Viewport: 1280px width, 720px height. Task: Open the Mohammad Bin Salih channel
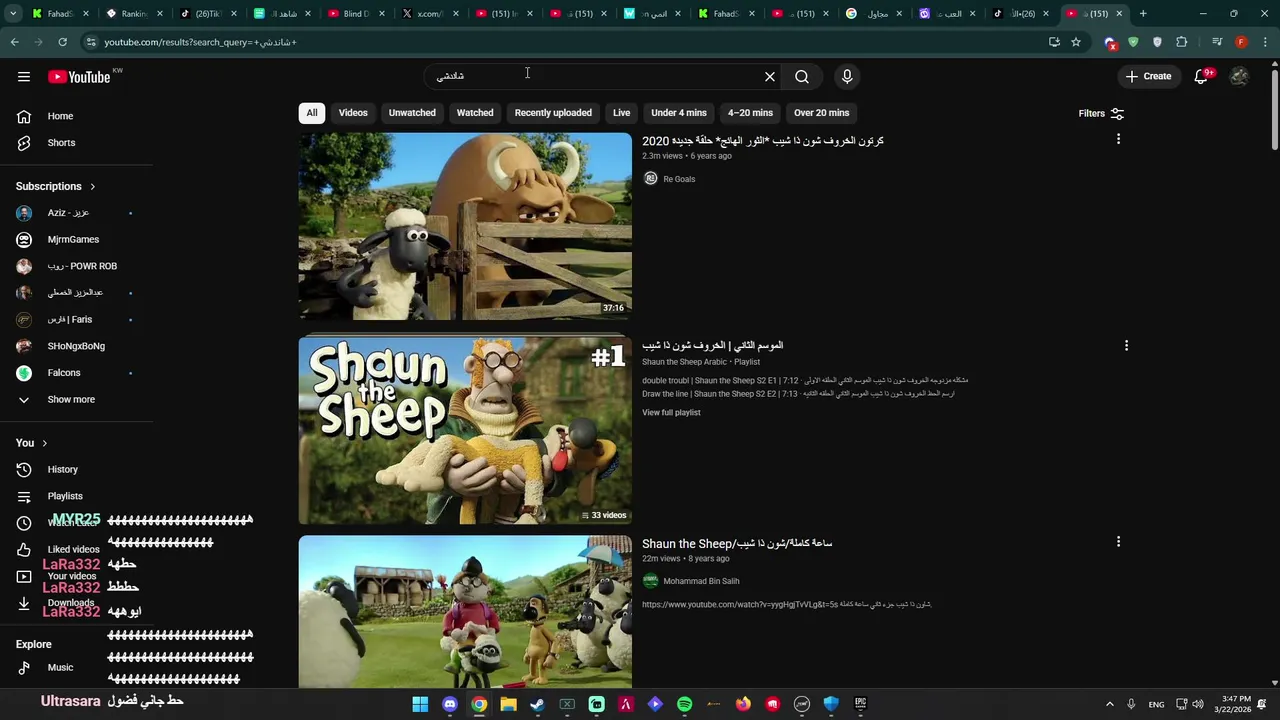(701, 581)
